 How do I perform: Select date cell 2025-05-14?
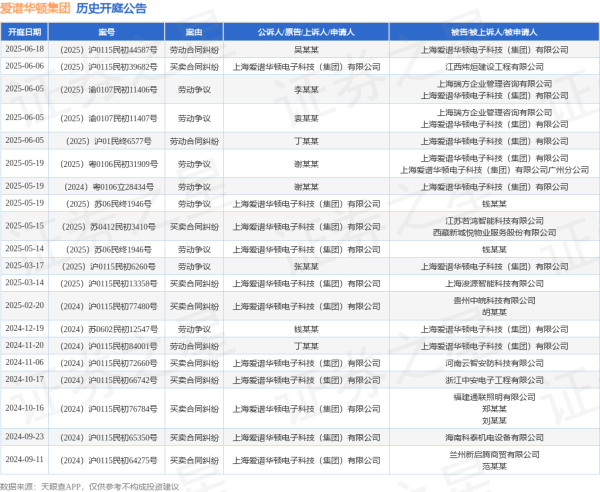24,249
